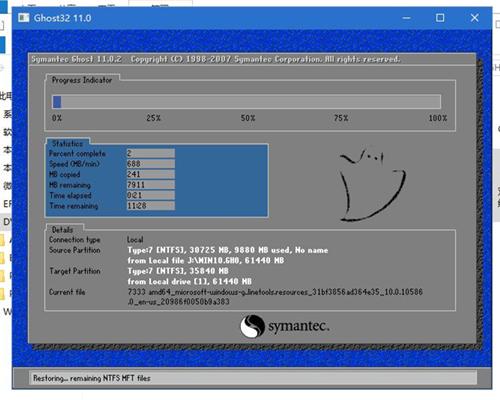Click the 'Local' connection value
Image resolution: width=500 pixels, height=400 pixels.
click(135, 240)
